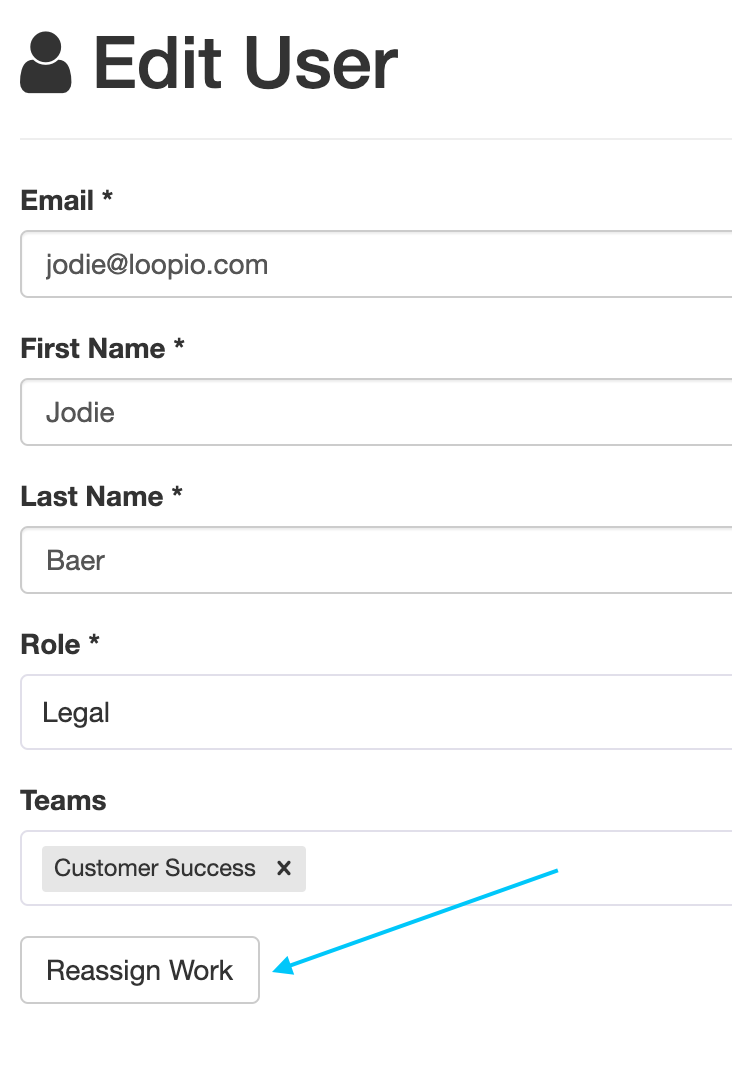Click the Reassign Work button
Viewport: 732px width, 1086px height.
(x=140, y=970)
